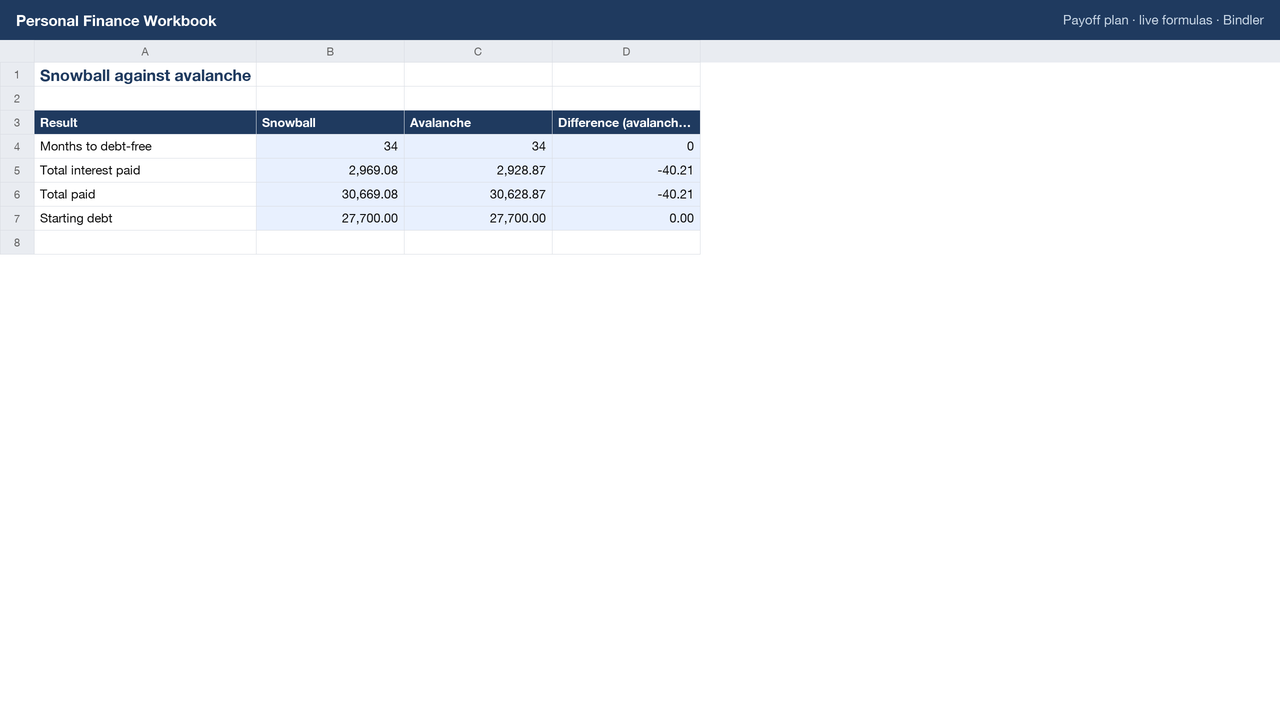Select Avalanche months value 34

click(478, 147)
